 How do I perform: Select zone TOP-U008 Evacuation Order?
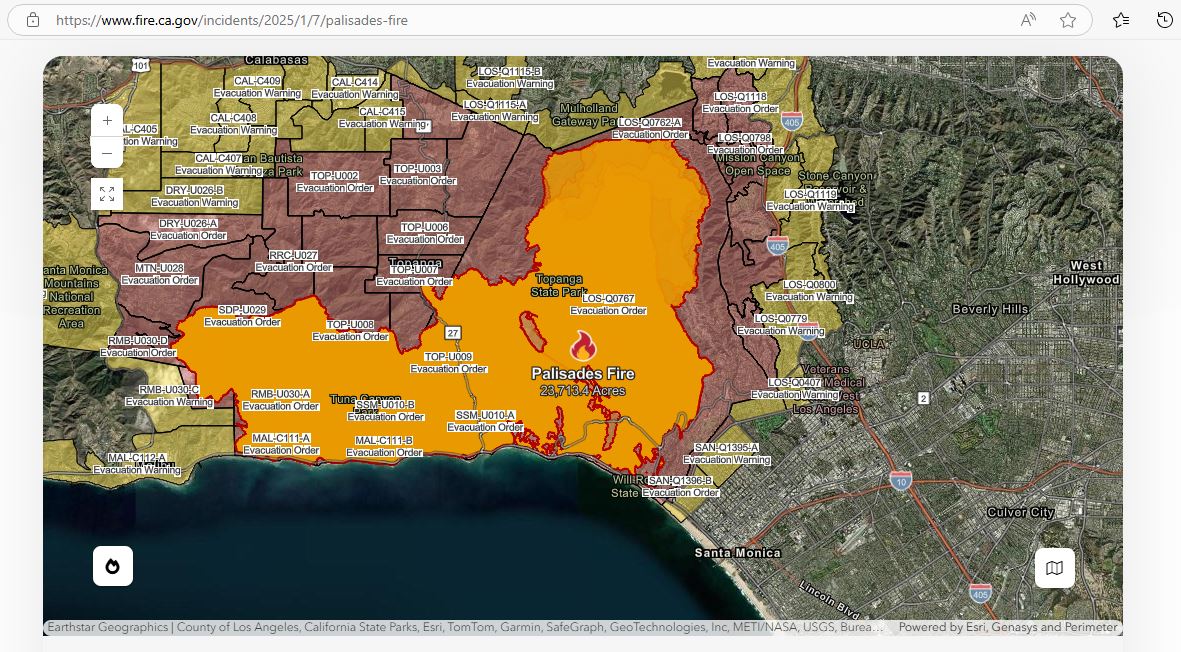(350, 331)
